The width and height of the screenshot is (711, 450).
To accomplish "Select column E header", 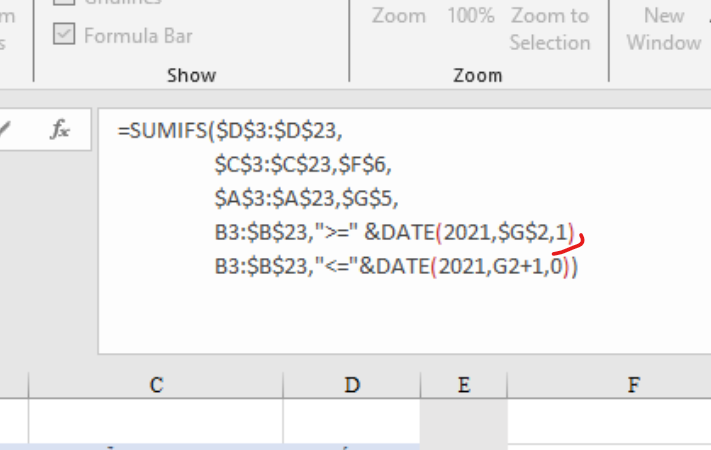I will pos(463,385).
